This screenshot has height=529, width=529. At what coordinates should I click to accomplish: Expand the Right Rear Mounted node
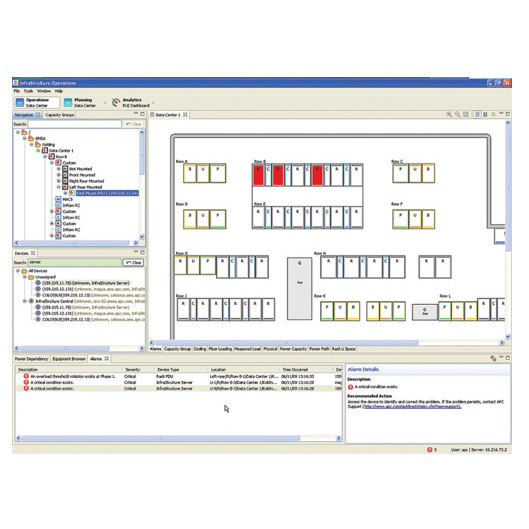coord(58,181)
